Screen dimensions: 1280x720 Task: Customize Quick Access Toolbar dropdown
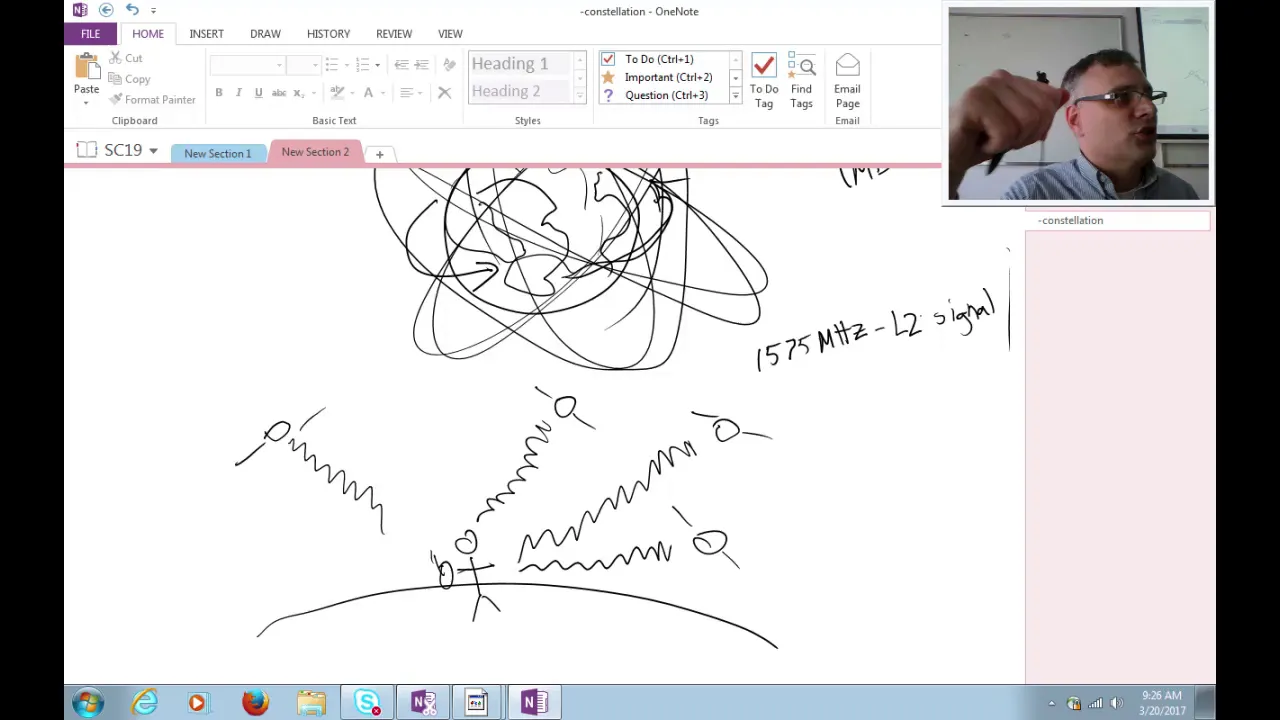pyautogui.click(x=153, y=10)
